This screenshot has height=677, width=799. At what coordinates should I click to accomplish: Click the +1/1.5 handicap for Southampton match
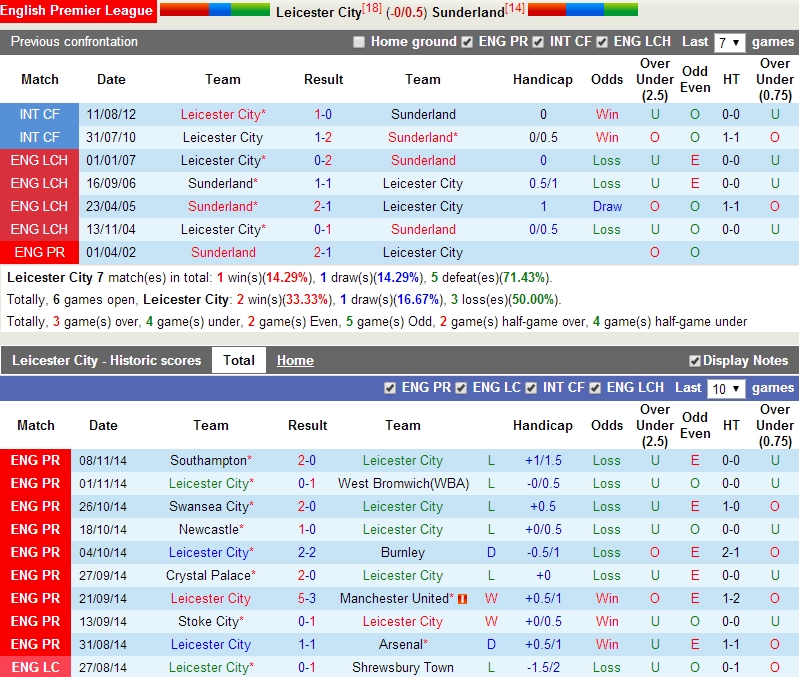[543, 461]
